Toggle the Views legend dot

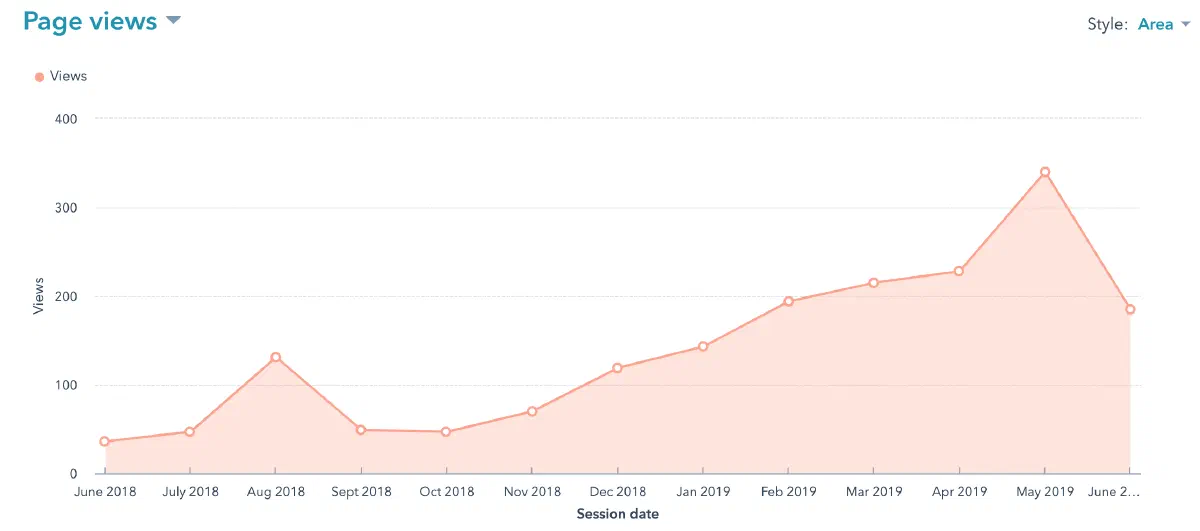click(x=39, y=76)
